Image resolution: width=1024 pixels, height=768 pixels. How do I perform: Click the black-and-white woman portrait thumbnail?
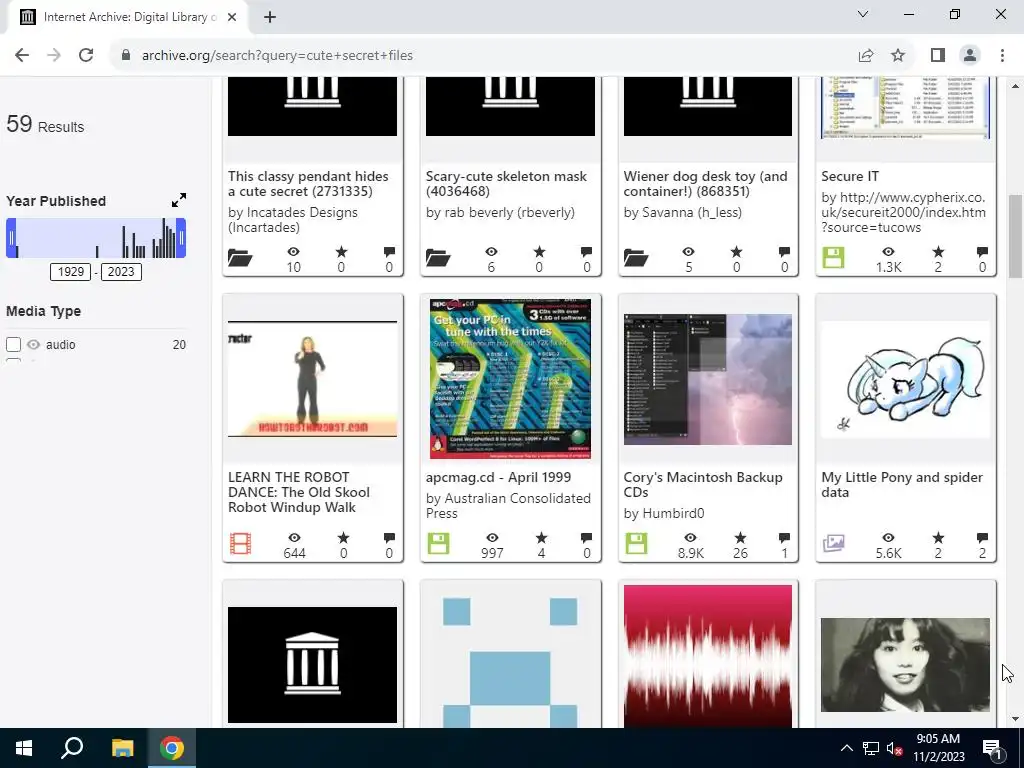906,665
